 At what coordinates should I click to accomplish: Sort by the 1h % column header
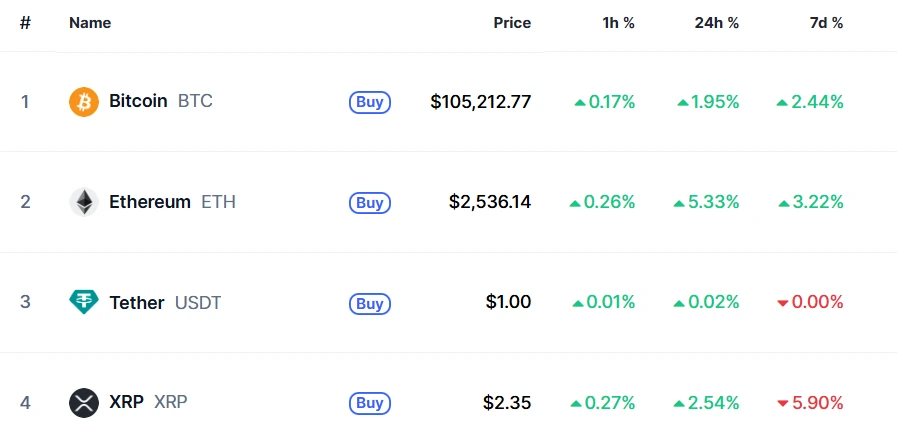pos(618,23)
